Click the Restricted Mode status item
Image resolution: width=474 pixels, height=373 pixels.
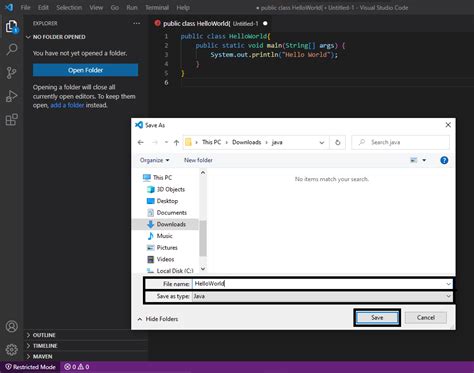coord(31,367)
